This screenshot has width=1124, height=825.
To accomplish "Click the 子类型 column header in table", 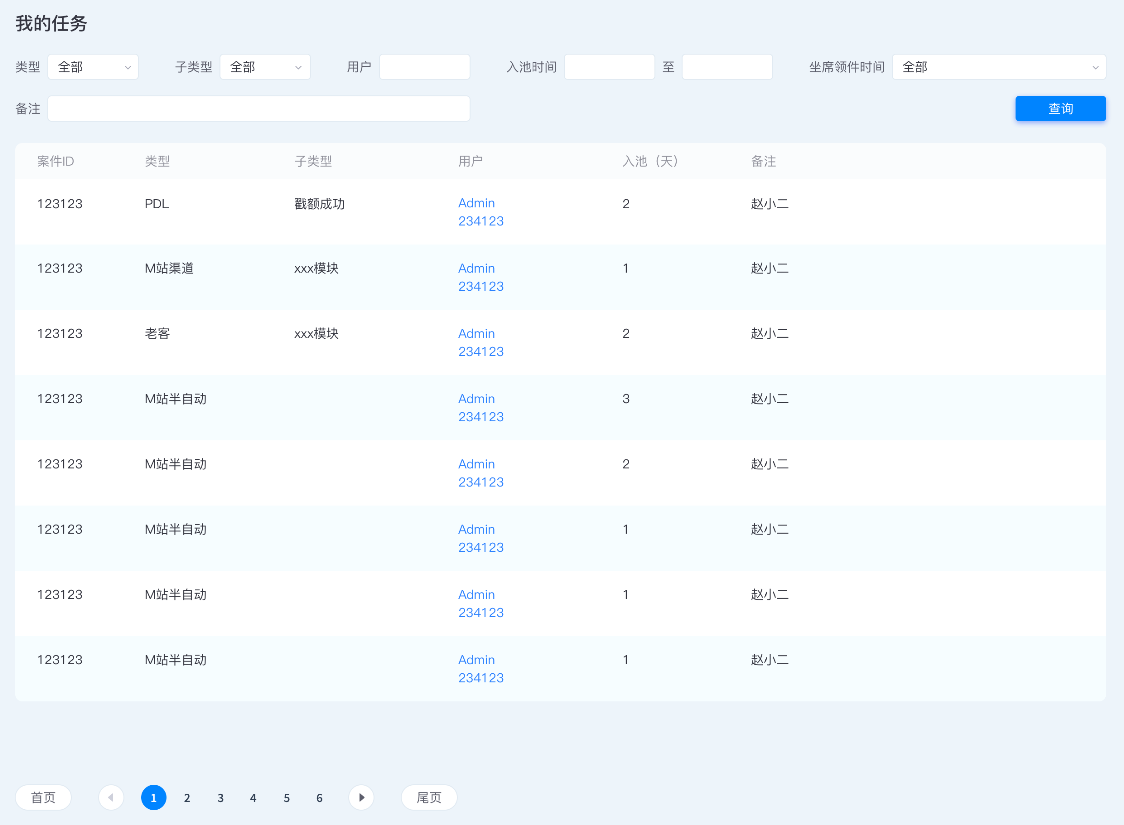I will point(313,162).
